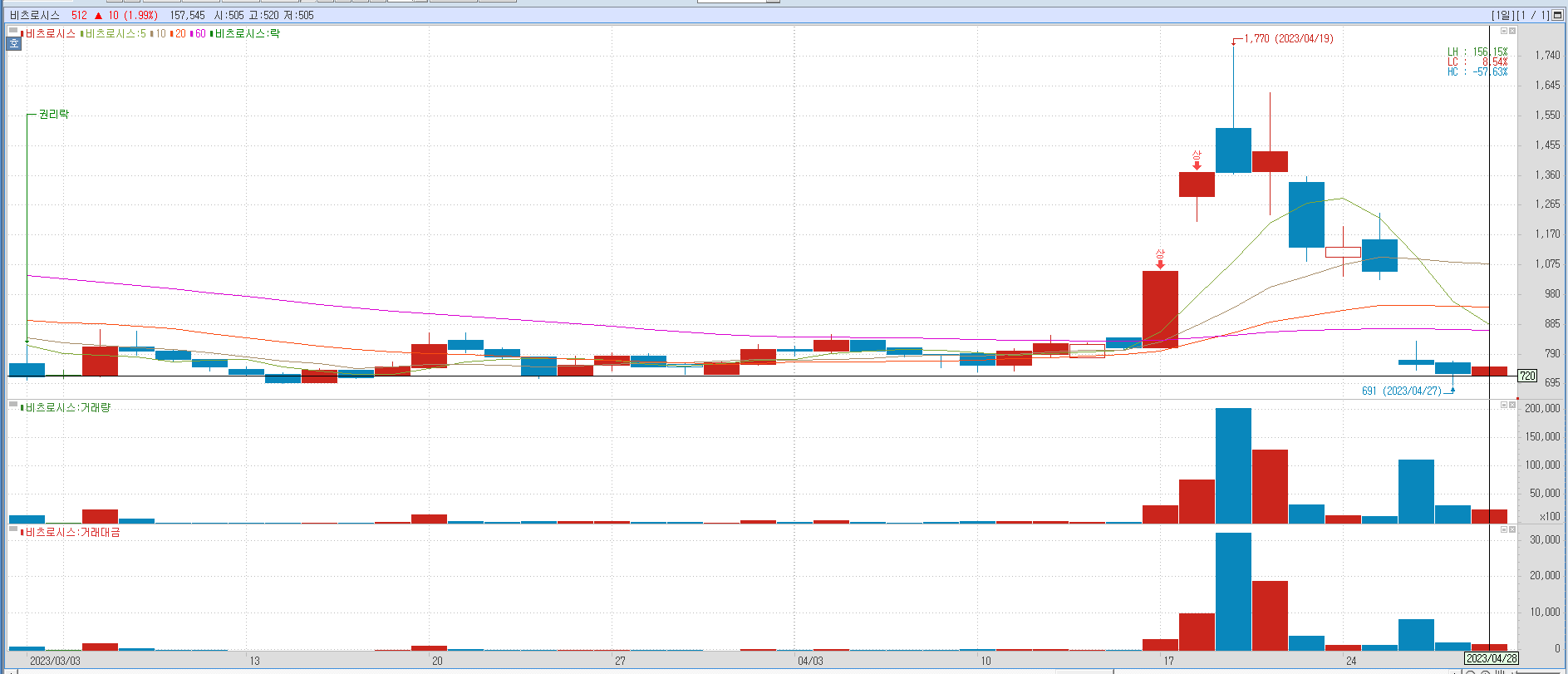Click the 권리락 event marker label
This screenshot has height=674, width=1568.
54,114
